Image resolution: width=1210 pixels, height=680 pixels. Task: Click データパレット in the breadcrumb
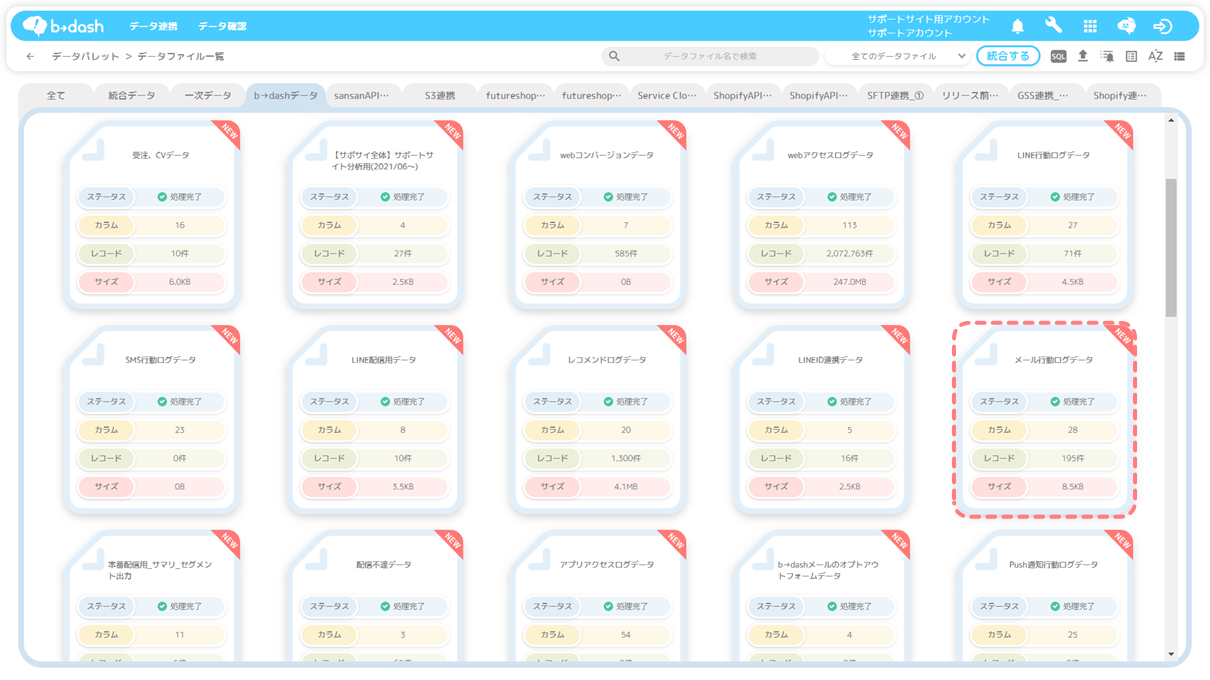[x=86, y=57]
